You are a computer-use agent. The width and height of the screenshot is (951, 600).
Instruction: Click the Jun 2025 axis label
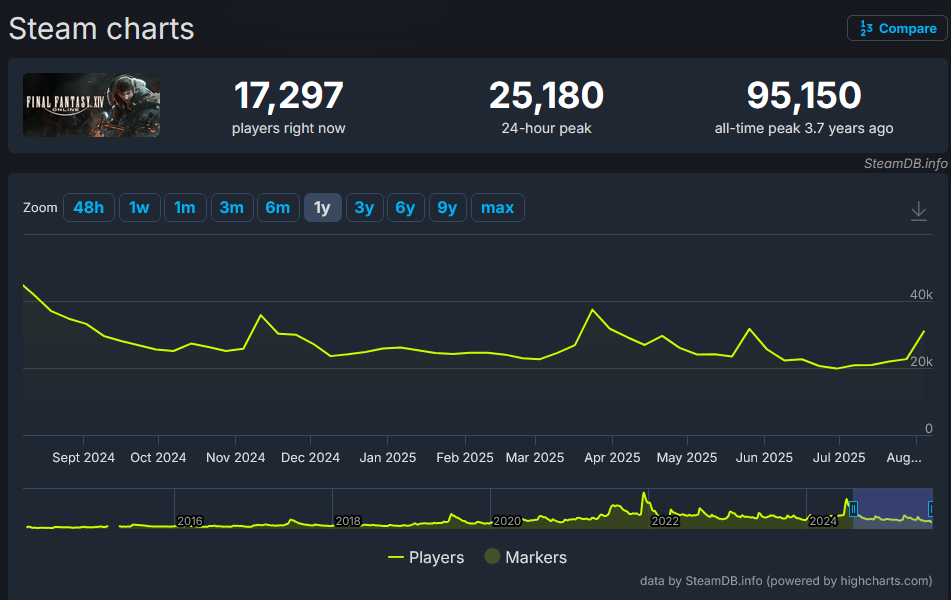(764, 457)
